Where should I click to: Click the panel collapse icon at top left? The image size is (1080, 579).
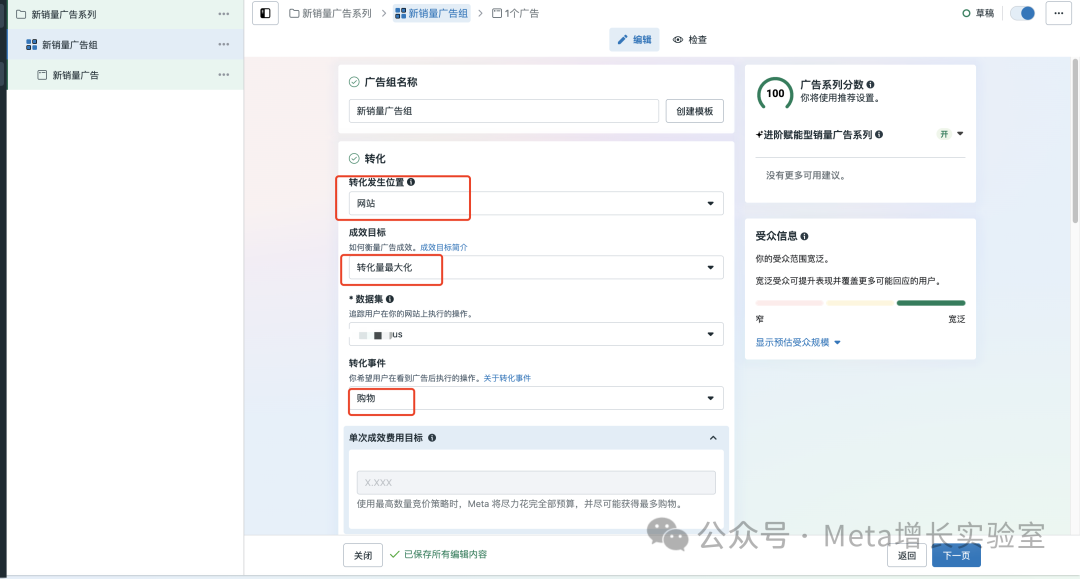tap(264, 14)
